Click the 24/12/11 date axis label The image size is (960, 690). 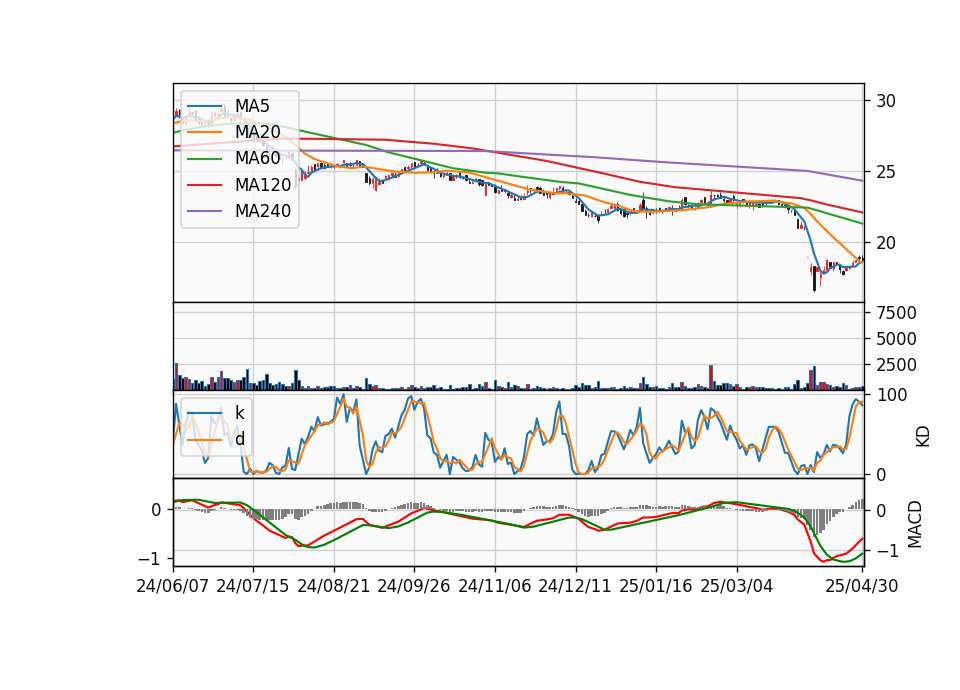575,586
